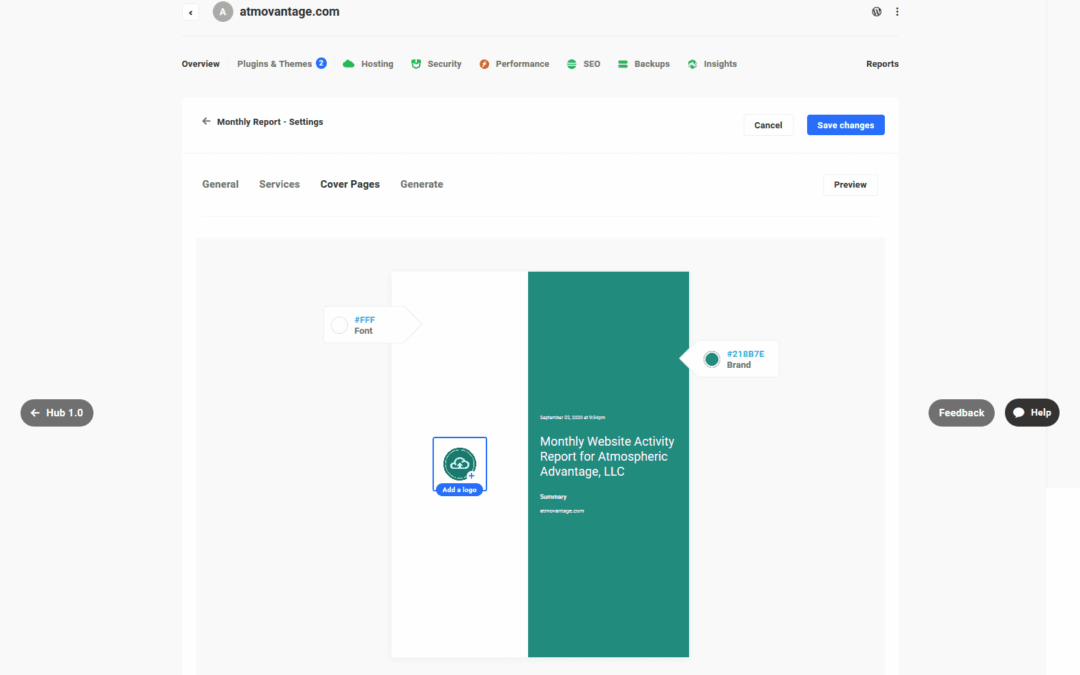Viewport: 1080px width, 675px height.
Task: Open the WordPress admin icon
Action: pyautogui.click(x=876, y=12)
